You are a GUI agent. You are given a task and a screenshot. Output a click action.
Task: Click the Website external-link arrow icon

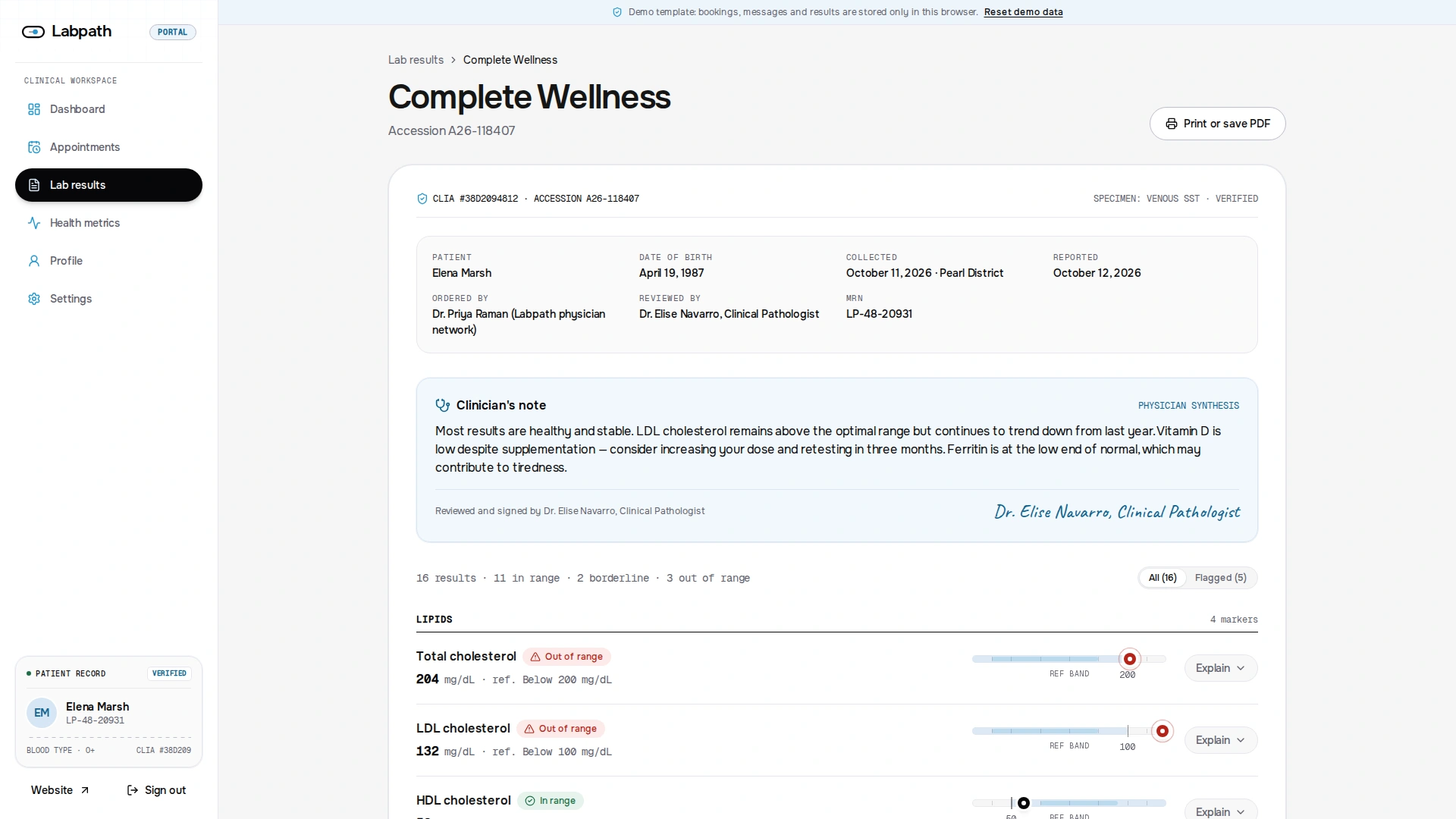[85, 790]
